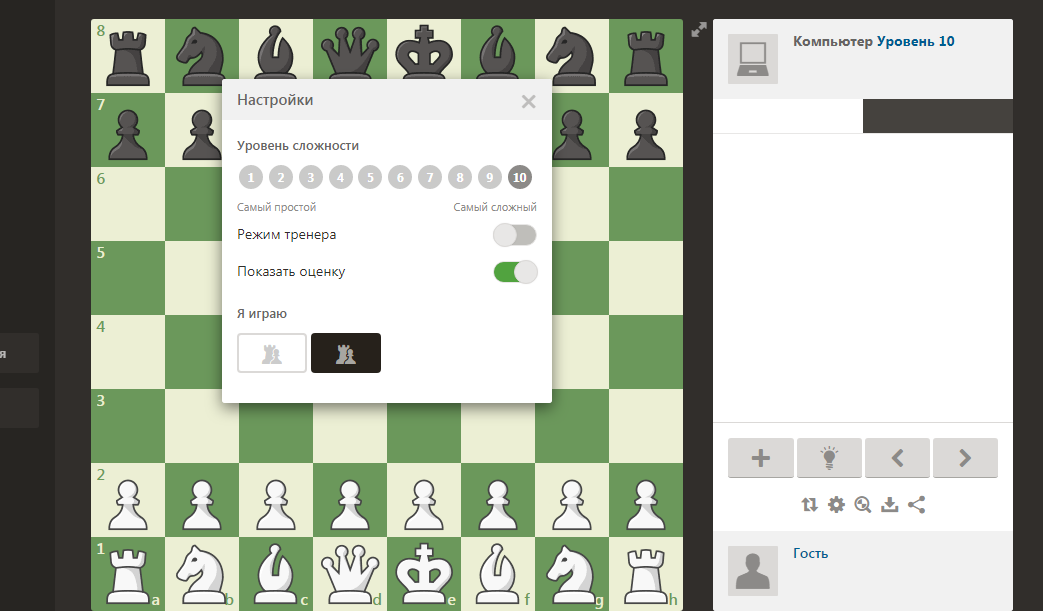This screenshot has height=611, width=1043.
Task: Download the game with download icon
Action: pos(889,505)
